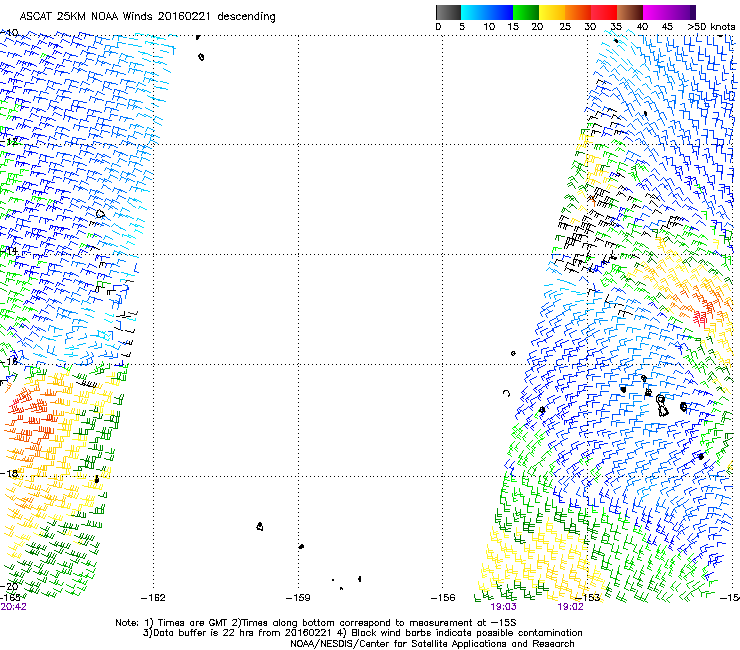Click the title 'ASCAT 25KM NOAA Winds 20160221 descending'
Screen dimensions: 740x650
147,17
